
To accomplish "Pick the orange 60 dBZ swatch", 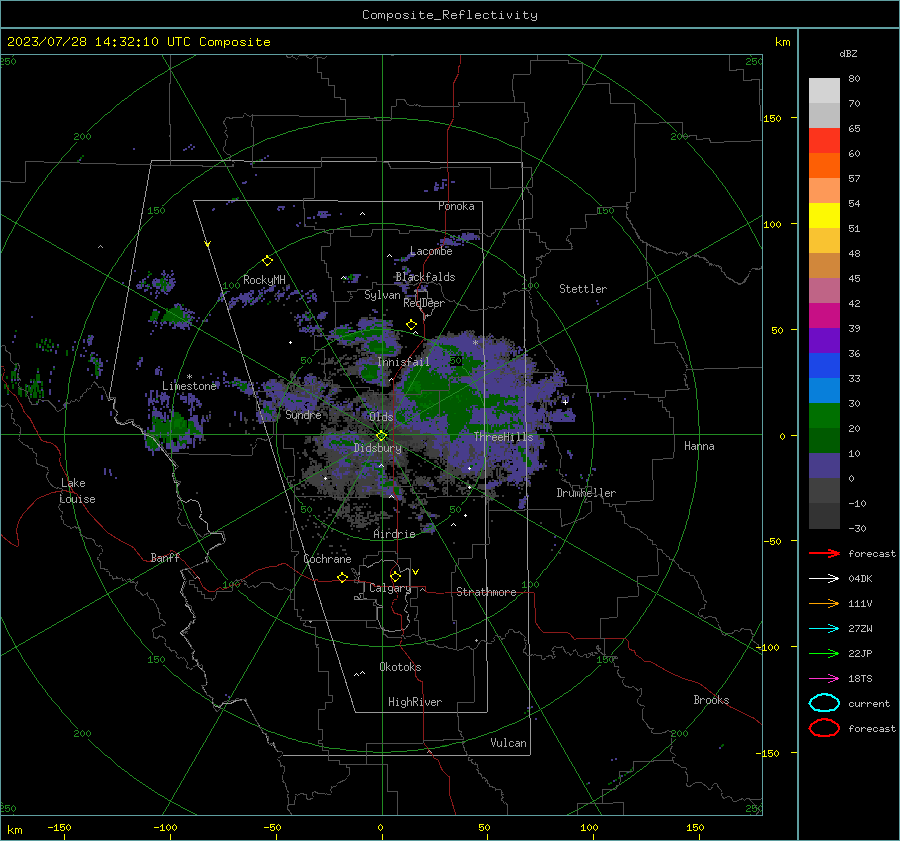I will coord(824,166).
